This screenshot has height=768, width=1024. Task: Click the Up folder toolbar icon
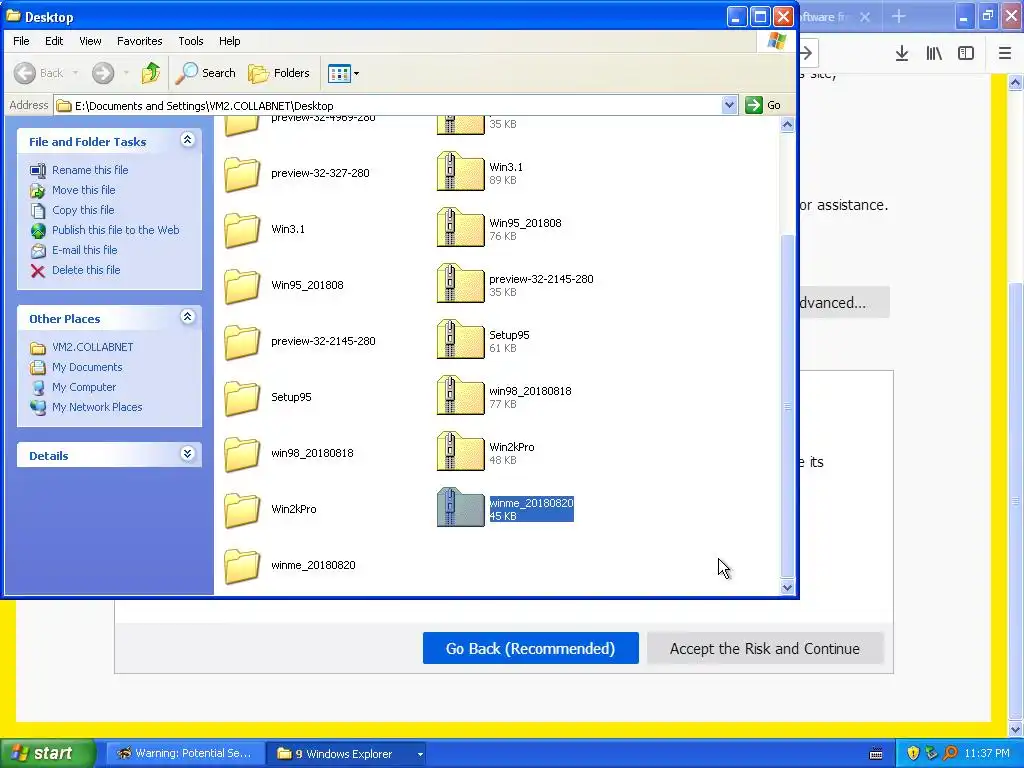(x=151, y=73)
